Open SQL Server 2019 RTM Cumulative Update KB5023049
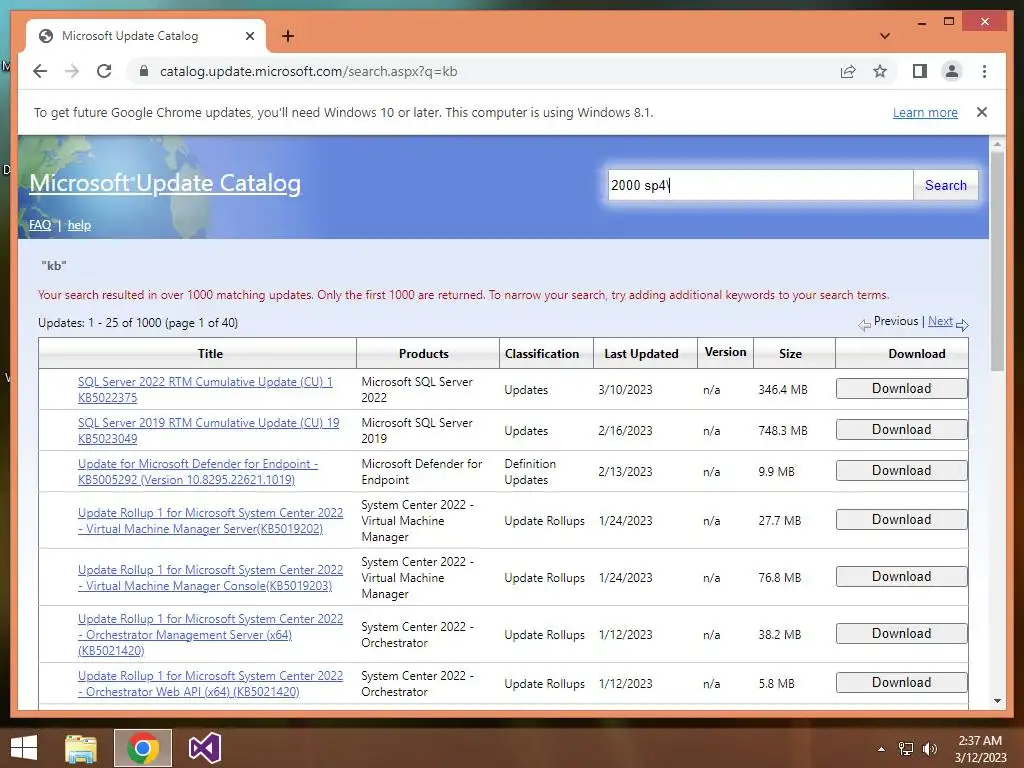This screenshot has height=768, width=1024. coord(208,430)
